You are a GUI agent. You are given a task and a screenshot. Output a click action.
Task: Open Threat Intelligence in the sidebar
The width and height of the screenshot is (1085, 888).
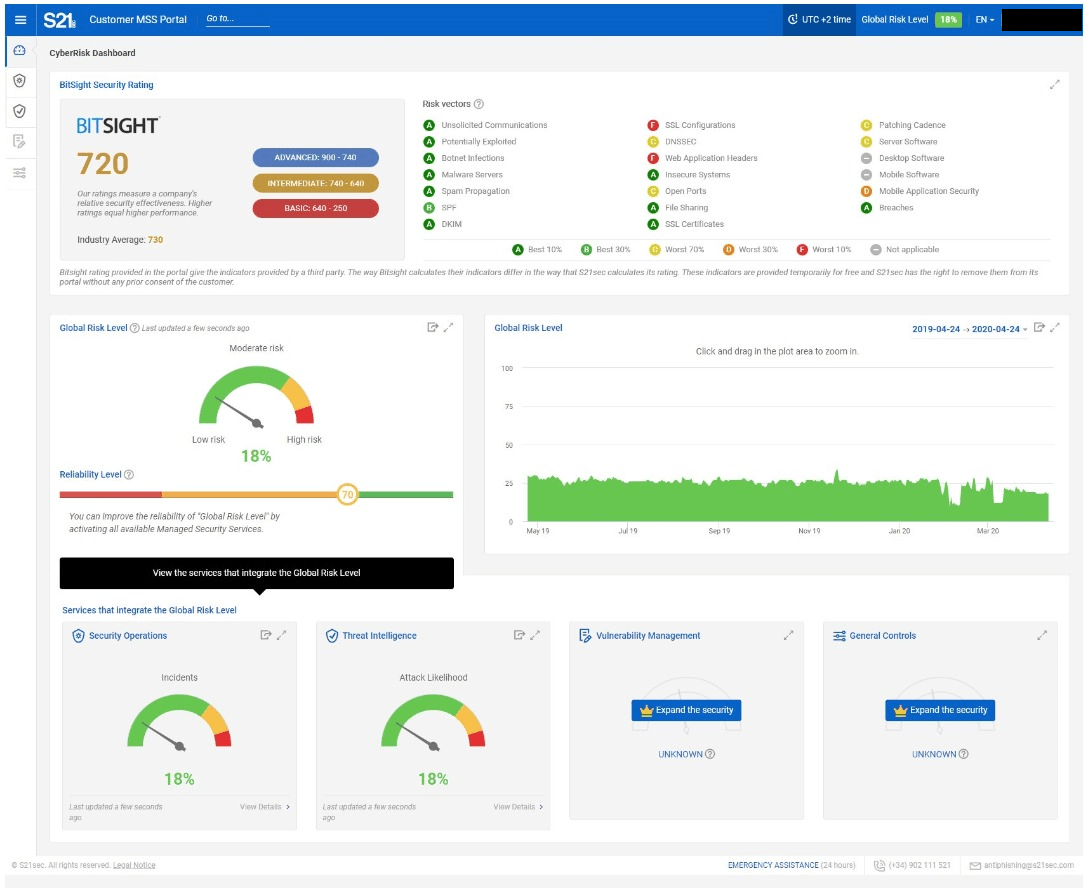pos(19,111)
